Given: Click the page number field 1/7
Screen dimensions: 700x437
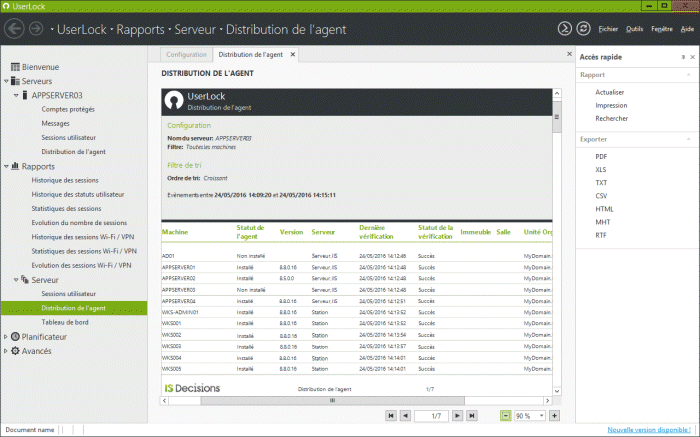Looking at the screenshot, I should pos(431,416).
